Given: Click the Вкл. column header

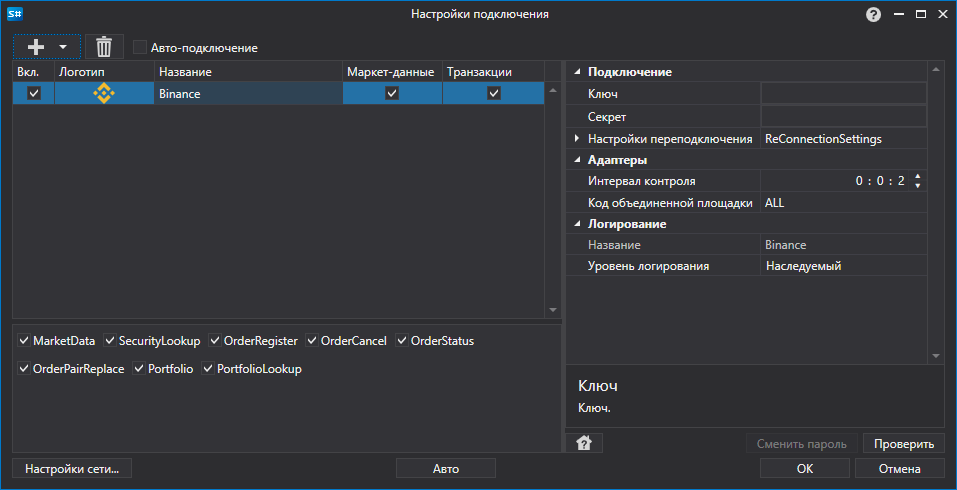Looking at the screenshot, I should (34, 72).
